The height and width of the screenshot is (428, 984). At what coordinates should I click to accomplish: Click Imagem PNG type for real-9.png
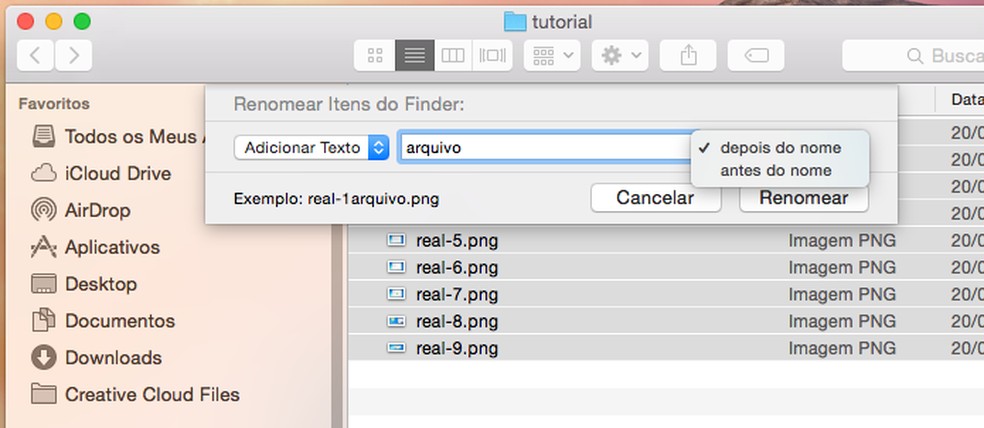pos(842,348)
